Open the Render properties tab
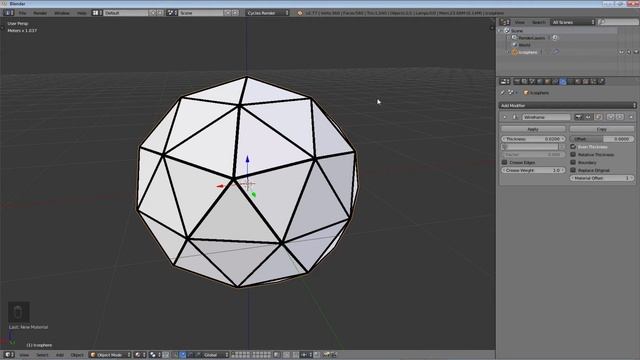Viewport: 640px width, 360px height. (x=516, y=81)
